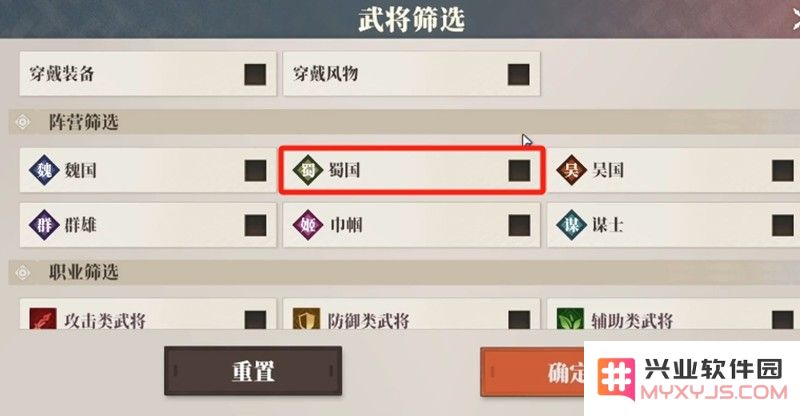This screenshot has height=416, width=800.
Task: Click the 重置 reset button
Action: click(253, 371)
